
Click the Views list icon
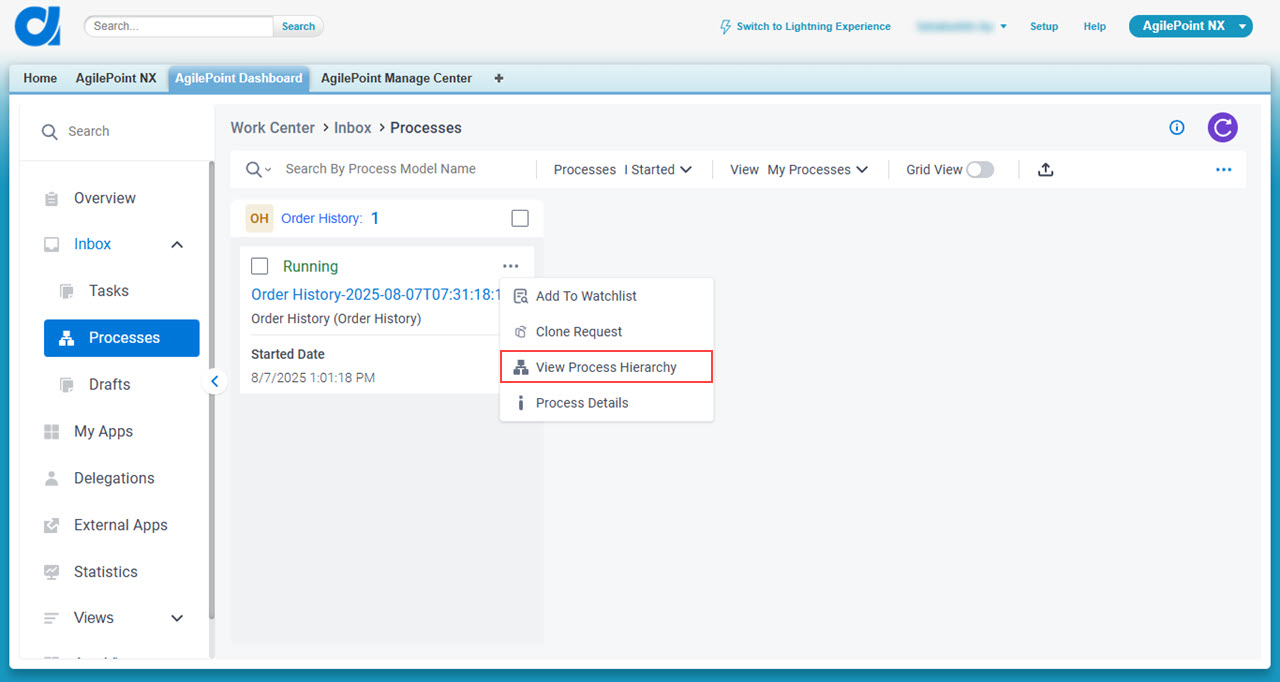(52, 618)
